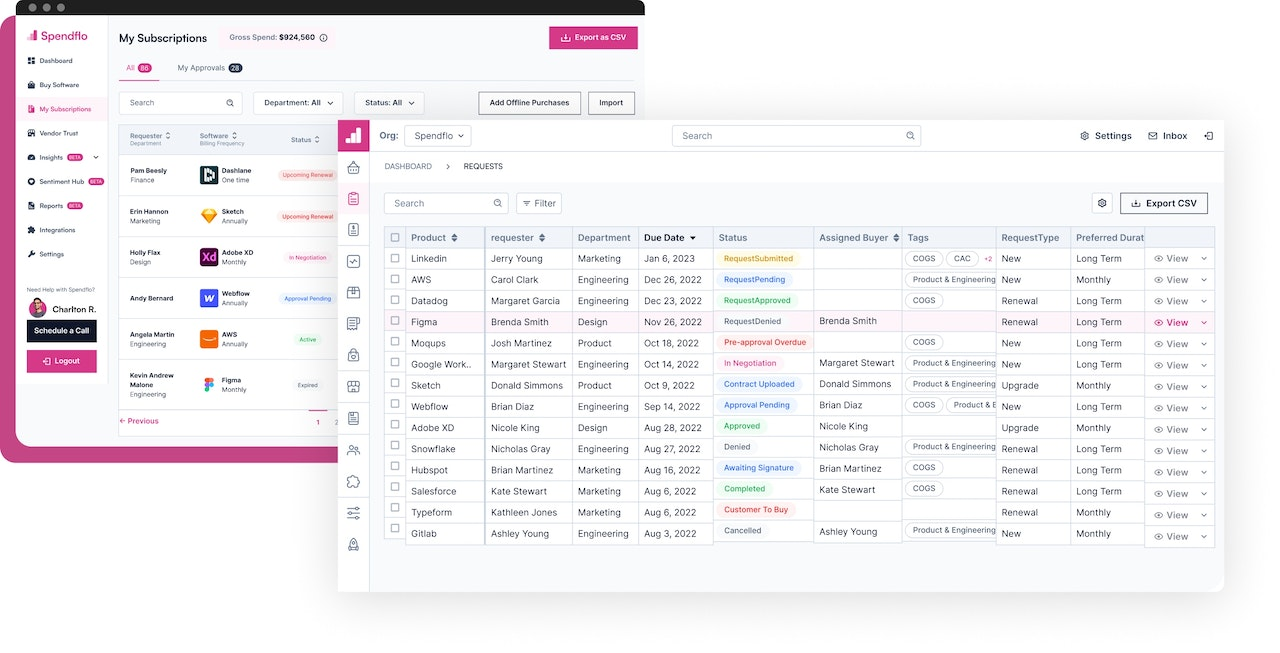The height and width of the screenshot is (653, 1280).
Task: Click the table settings gear beside Export CSV
Action: (1102, 203)
